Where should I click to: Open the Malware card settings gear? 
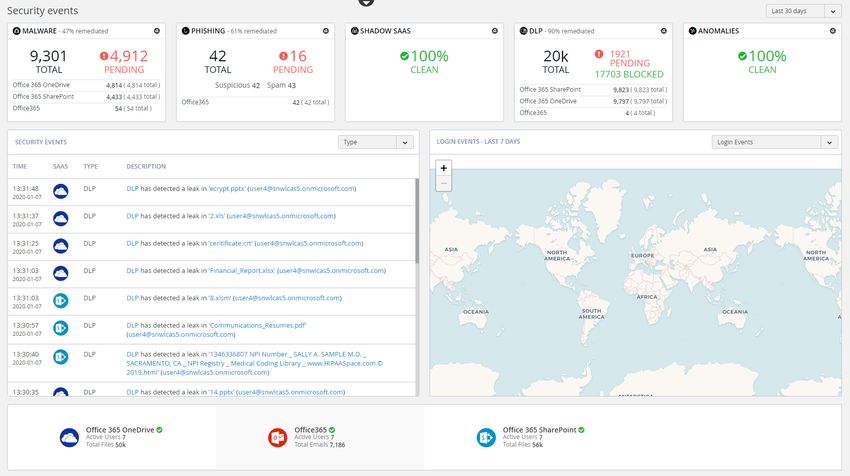[157, 31]
